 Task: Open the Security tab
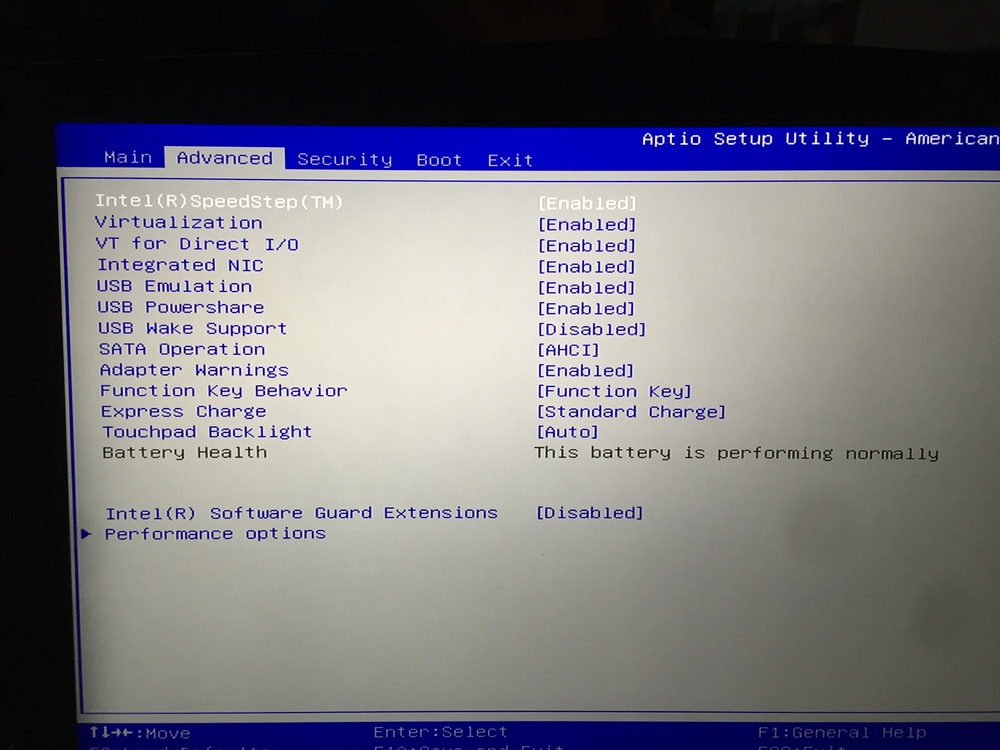point(344,159)
